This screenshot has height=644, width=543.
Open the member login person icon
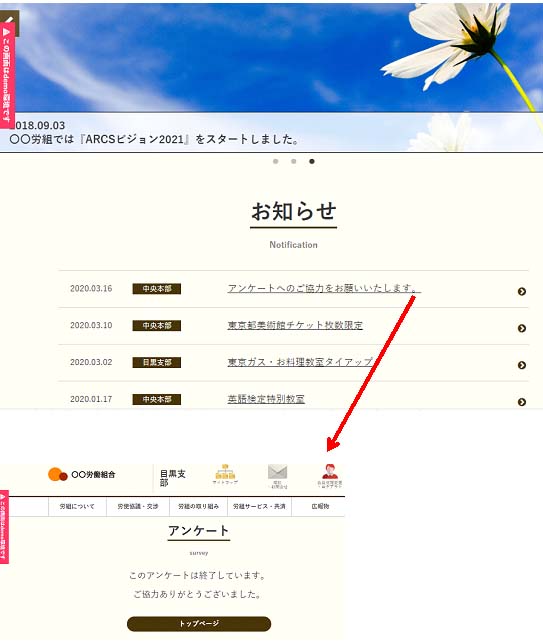point(329,476)
